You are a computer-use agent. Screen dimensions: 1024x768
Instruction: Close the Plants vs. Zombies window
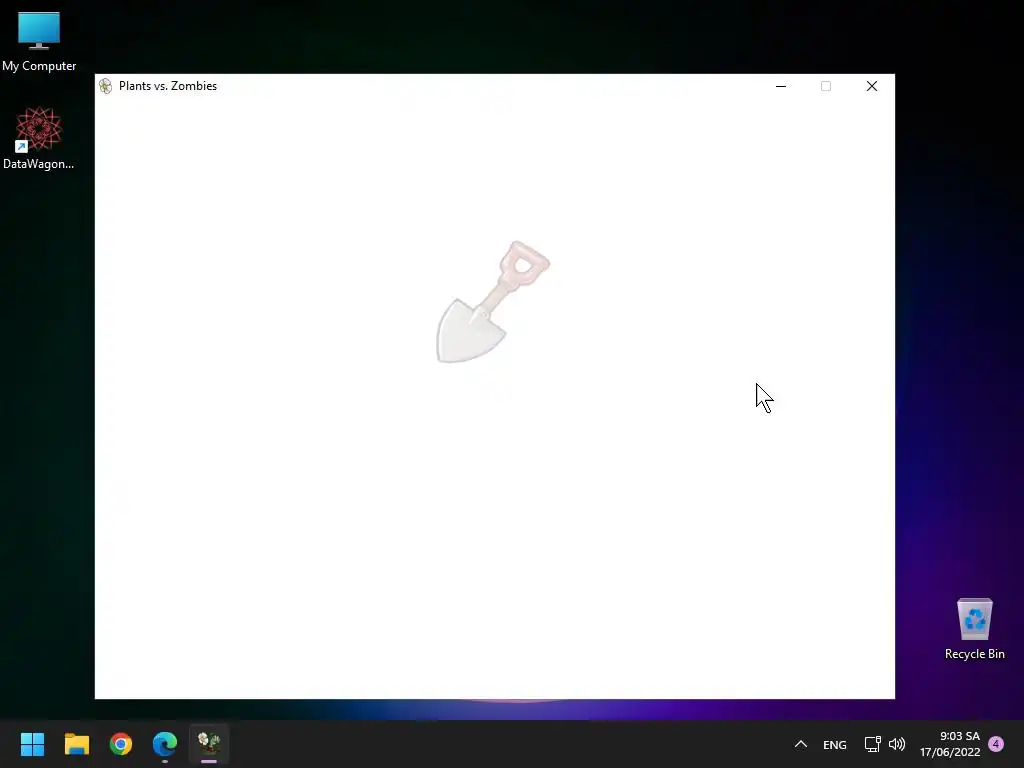point(872,86)
